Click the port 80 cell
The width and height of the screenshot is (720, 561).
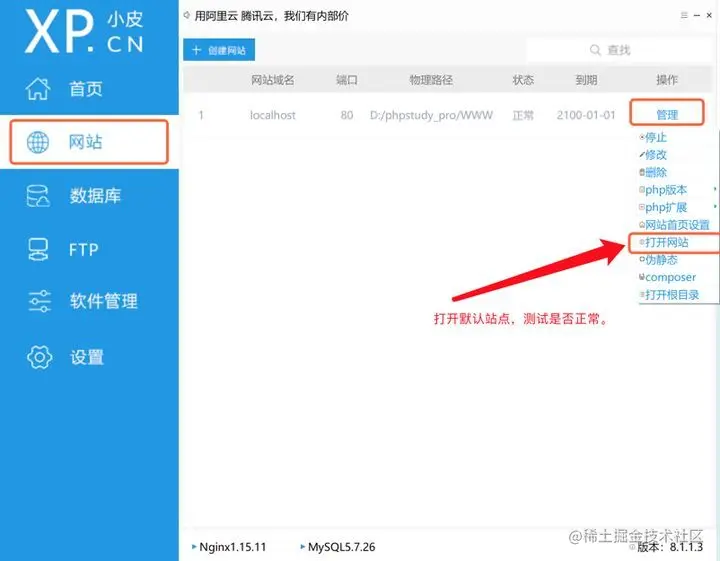click(347, 115)
